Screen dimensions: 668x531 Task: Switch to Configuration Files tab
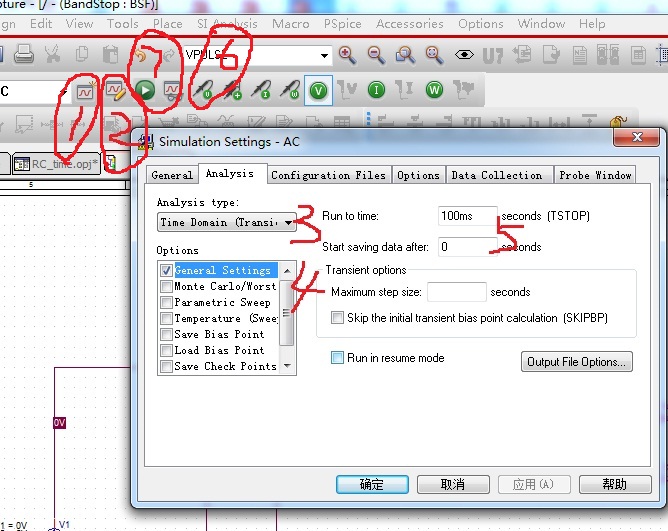point(328,175)
